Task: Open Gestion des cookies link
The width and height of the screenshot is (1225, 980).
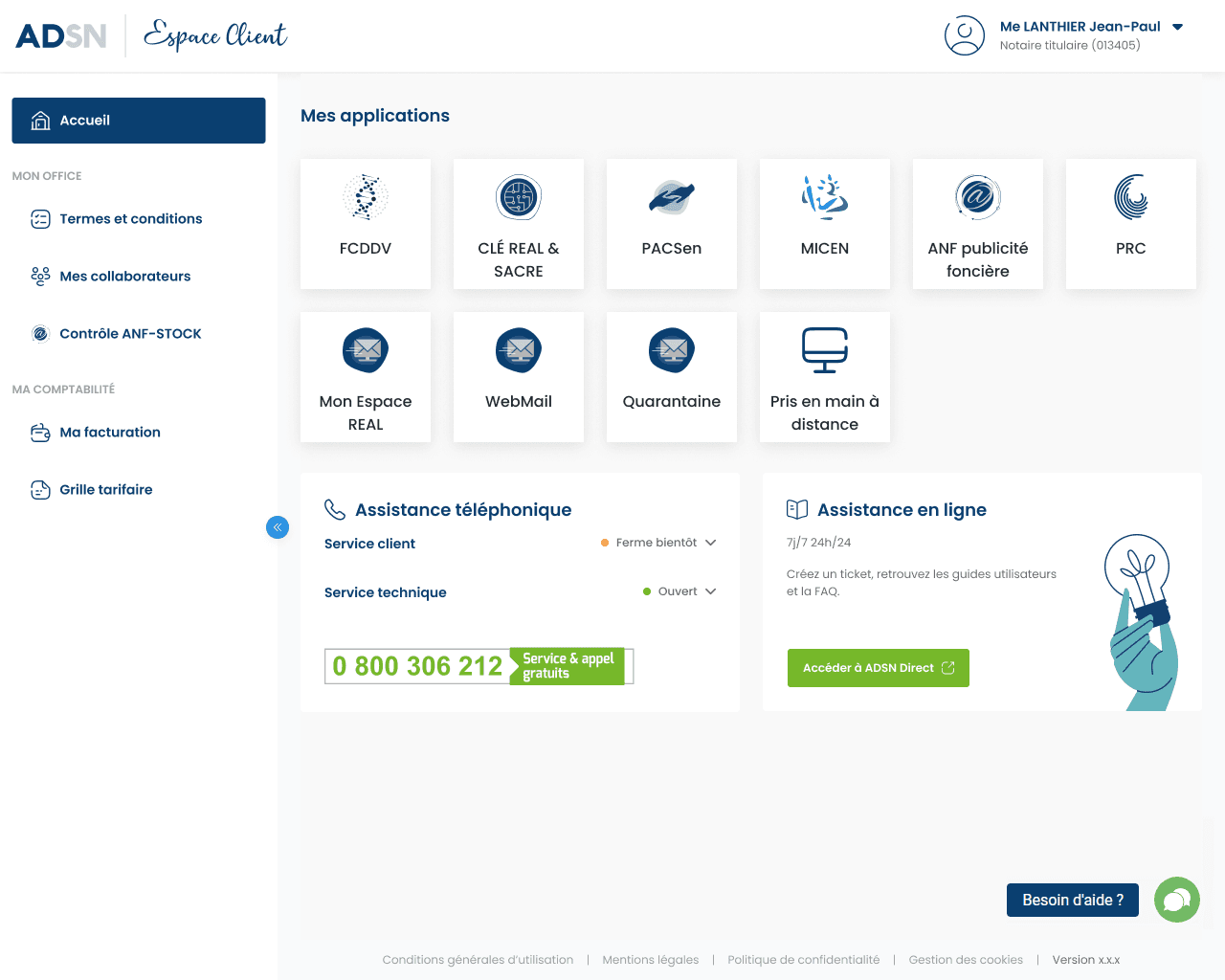Action: [x=966, y=960]
